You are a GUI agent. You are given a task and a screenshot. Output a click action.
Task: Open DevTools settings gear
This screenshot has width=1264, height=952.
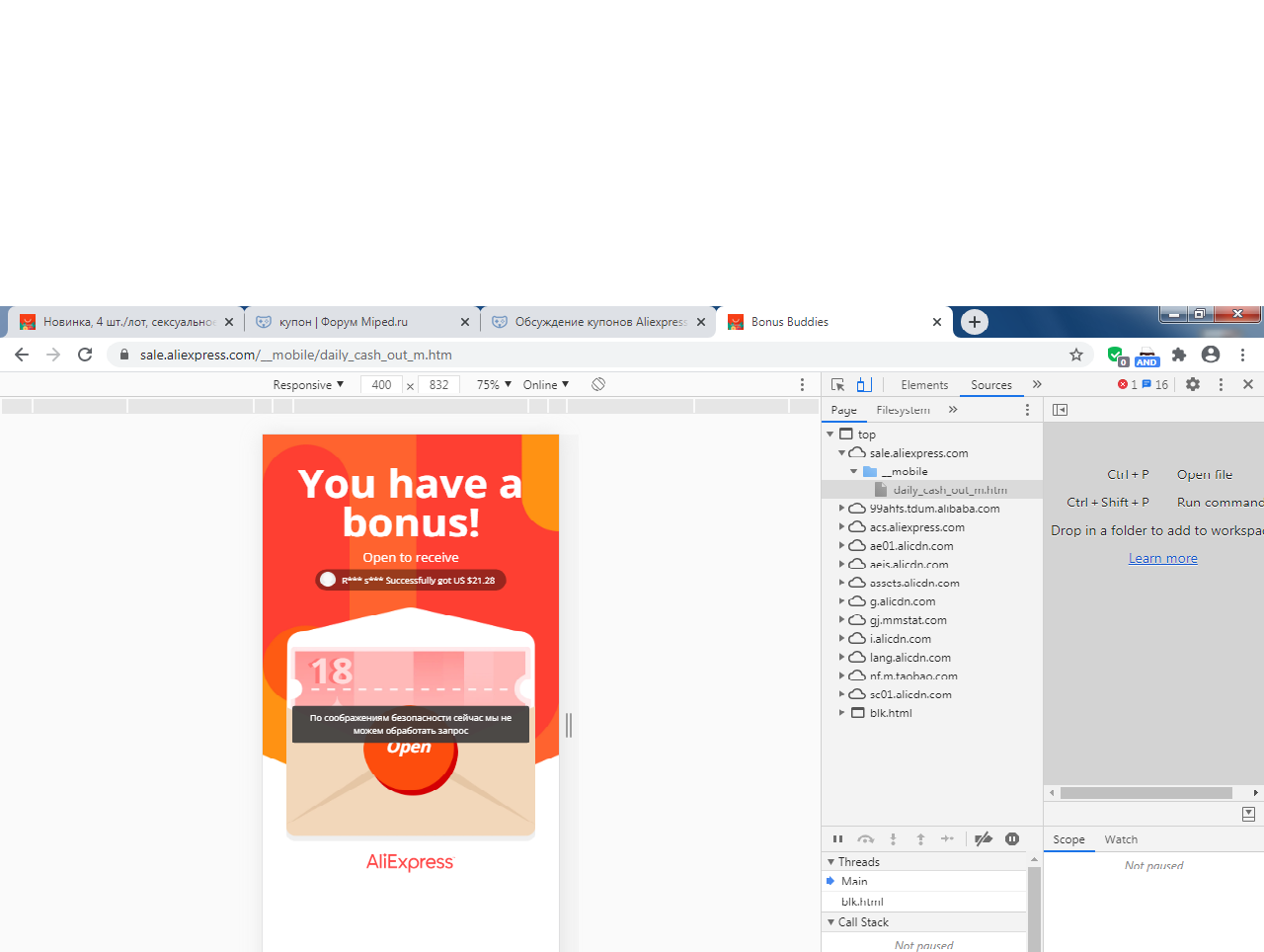click(1193, 384)
